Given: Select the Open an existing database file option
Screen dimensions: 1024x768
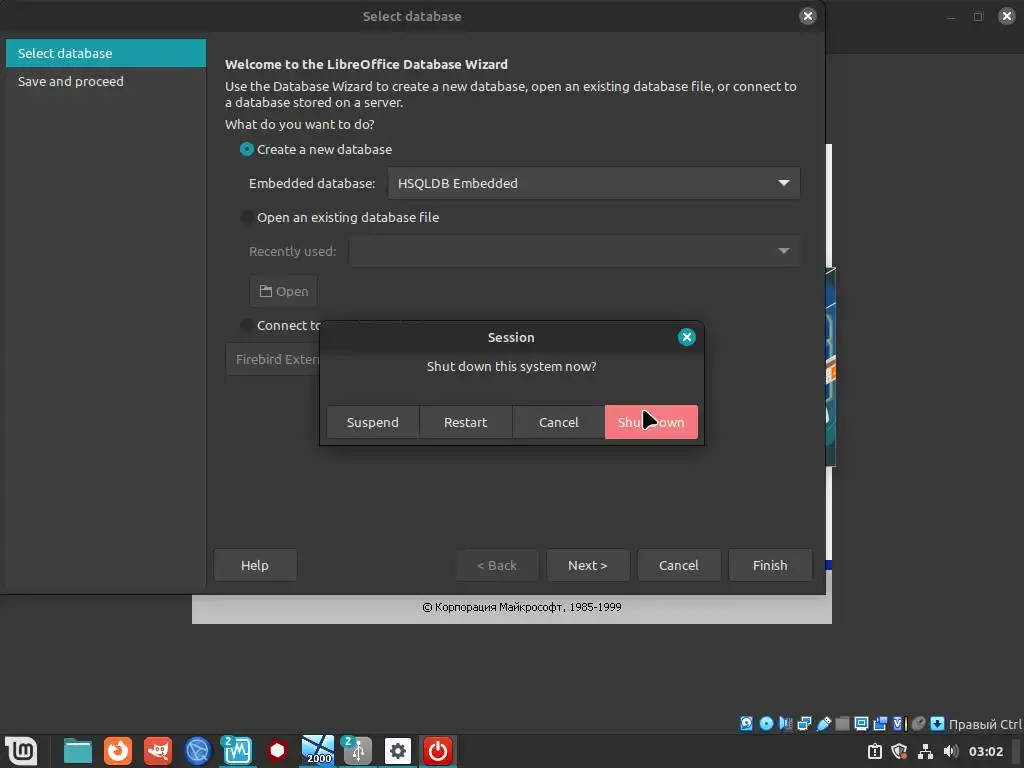Looking at the screenshot, I should click(x=340, y=217).
